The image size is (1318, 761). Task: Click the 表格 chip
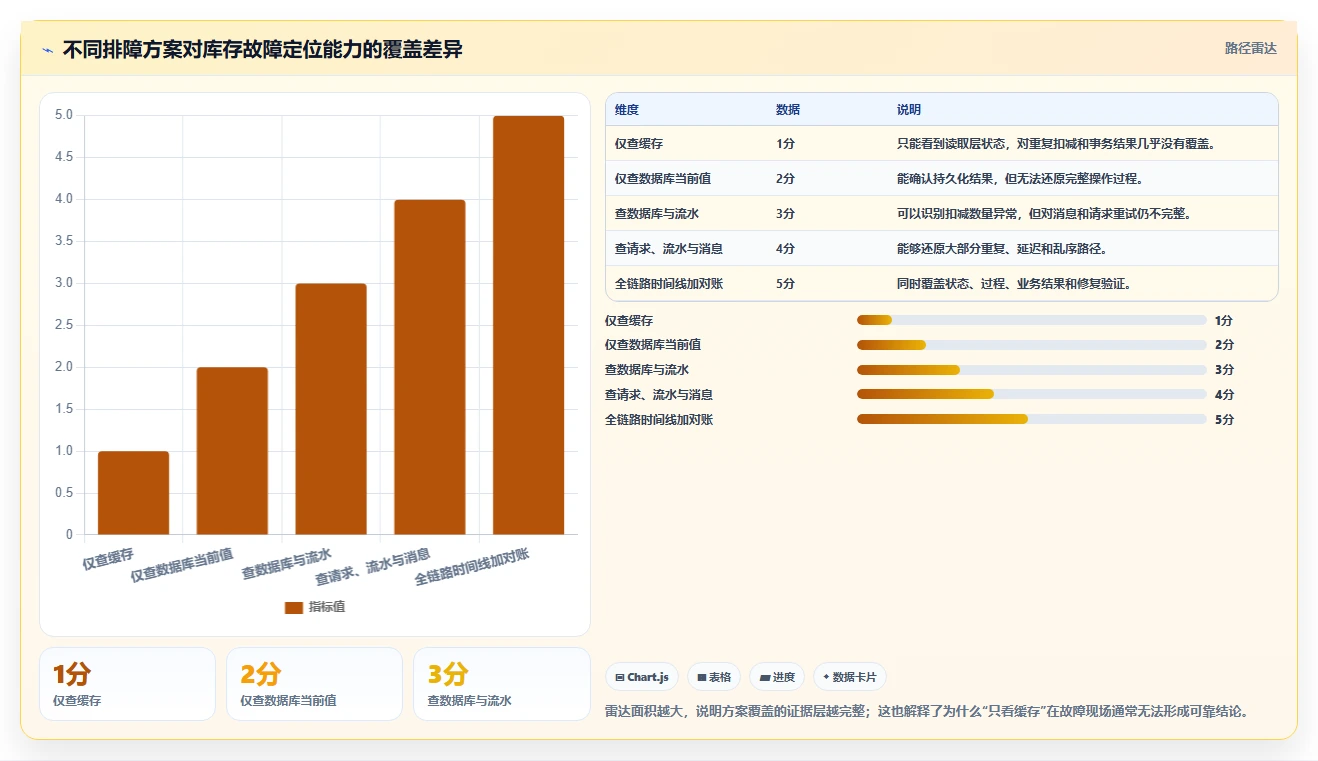pyautogui.click(x=714, y=677)
